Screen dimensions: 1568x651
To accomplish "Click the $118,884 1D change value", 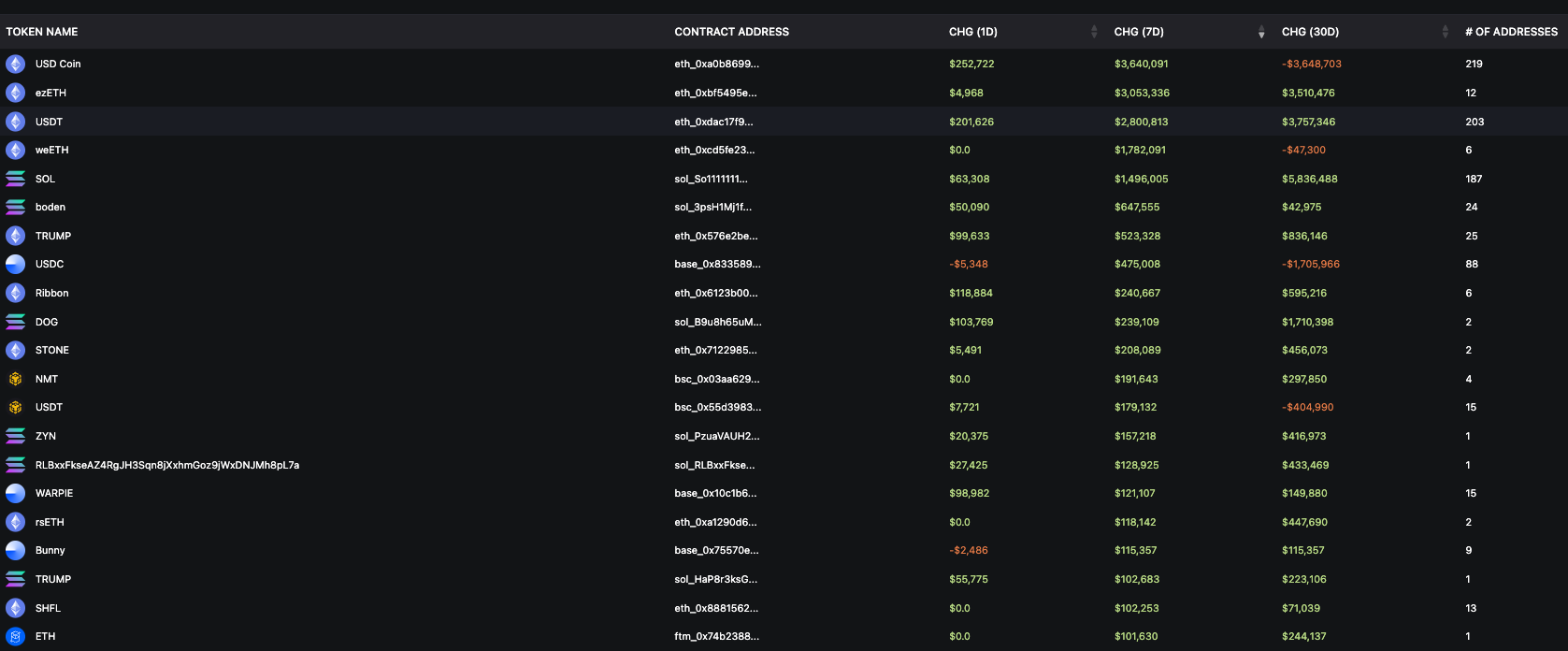I will pos(971,293).
